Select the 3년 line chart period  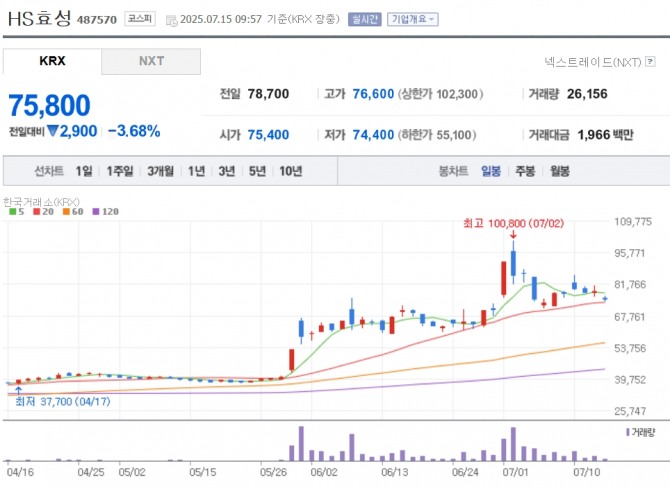pyautogui.click(x=227, y=171)
